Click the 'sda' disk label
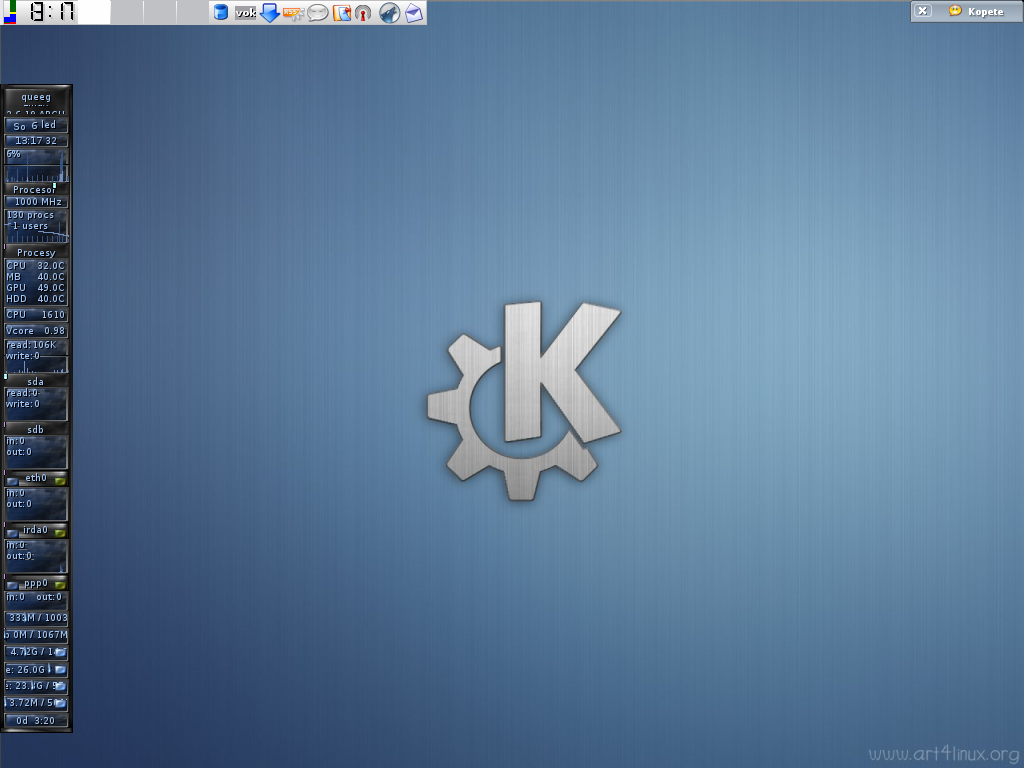1024x768 pixels. (36, 381)
